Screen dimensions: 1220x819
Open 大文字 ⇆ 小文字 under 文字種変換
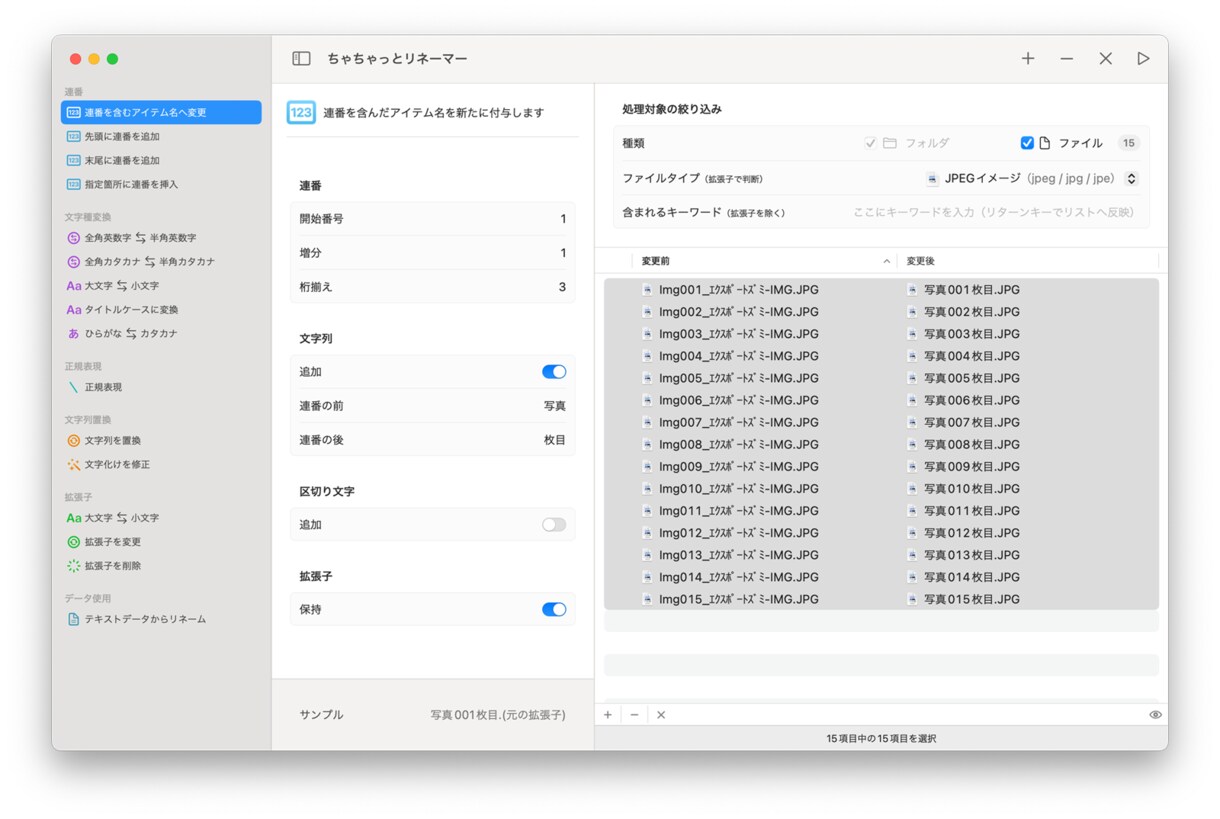click(x=161, y=286)
